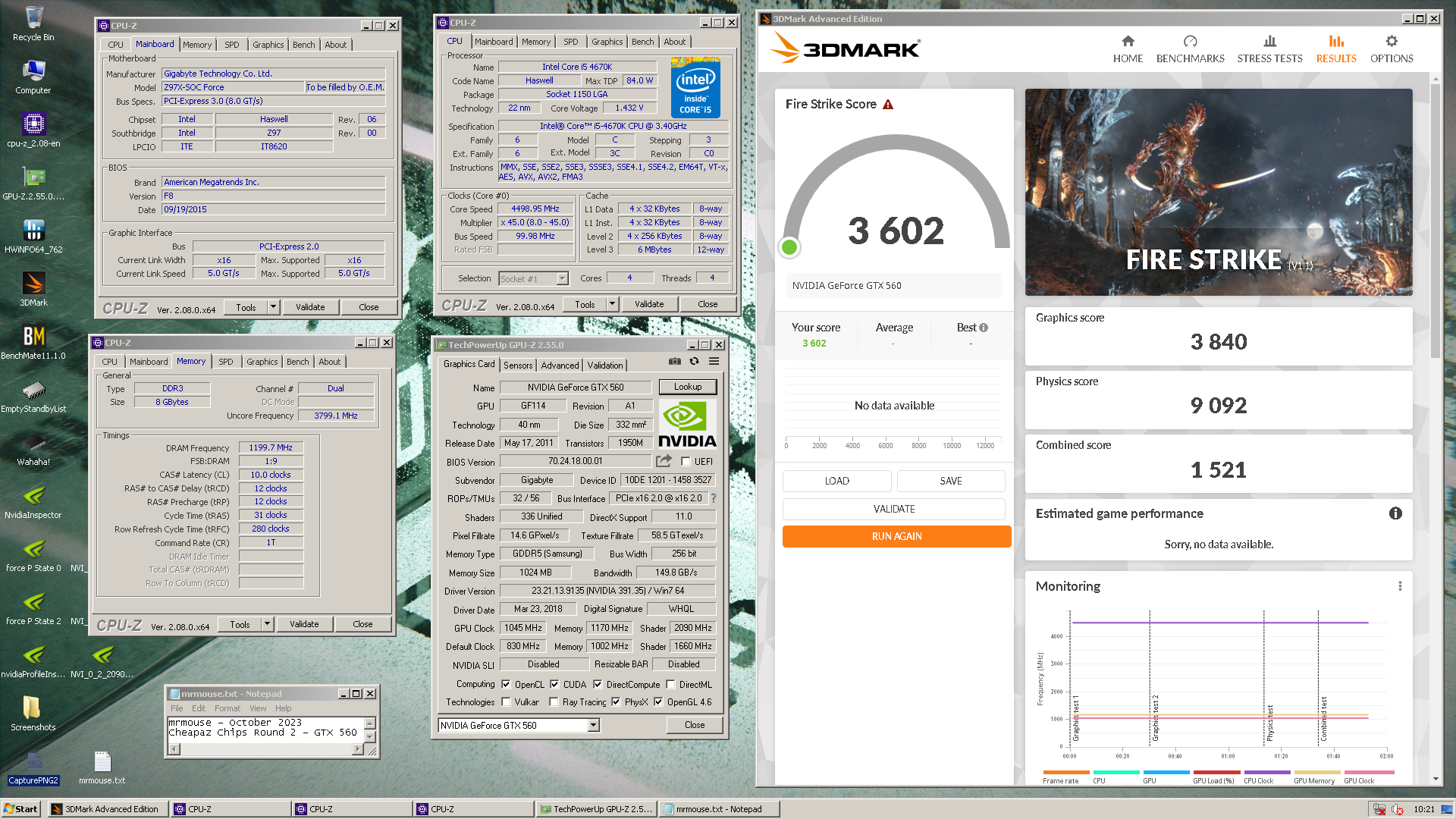Viewport: 1456px width, 819px height.
Task: Open the HWiNFO64_762 desktop icon
Action: coord(33,236)
